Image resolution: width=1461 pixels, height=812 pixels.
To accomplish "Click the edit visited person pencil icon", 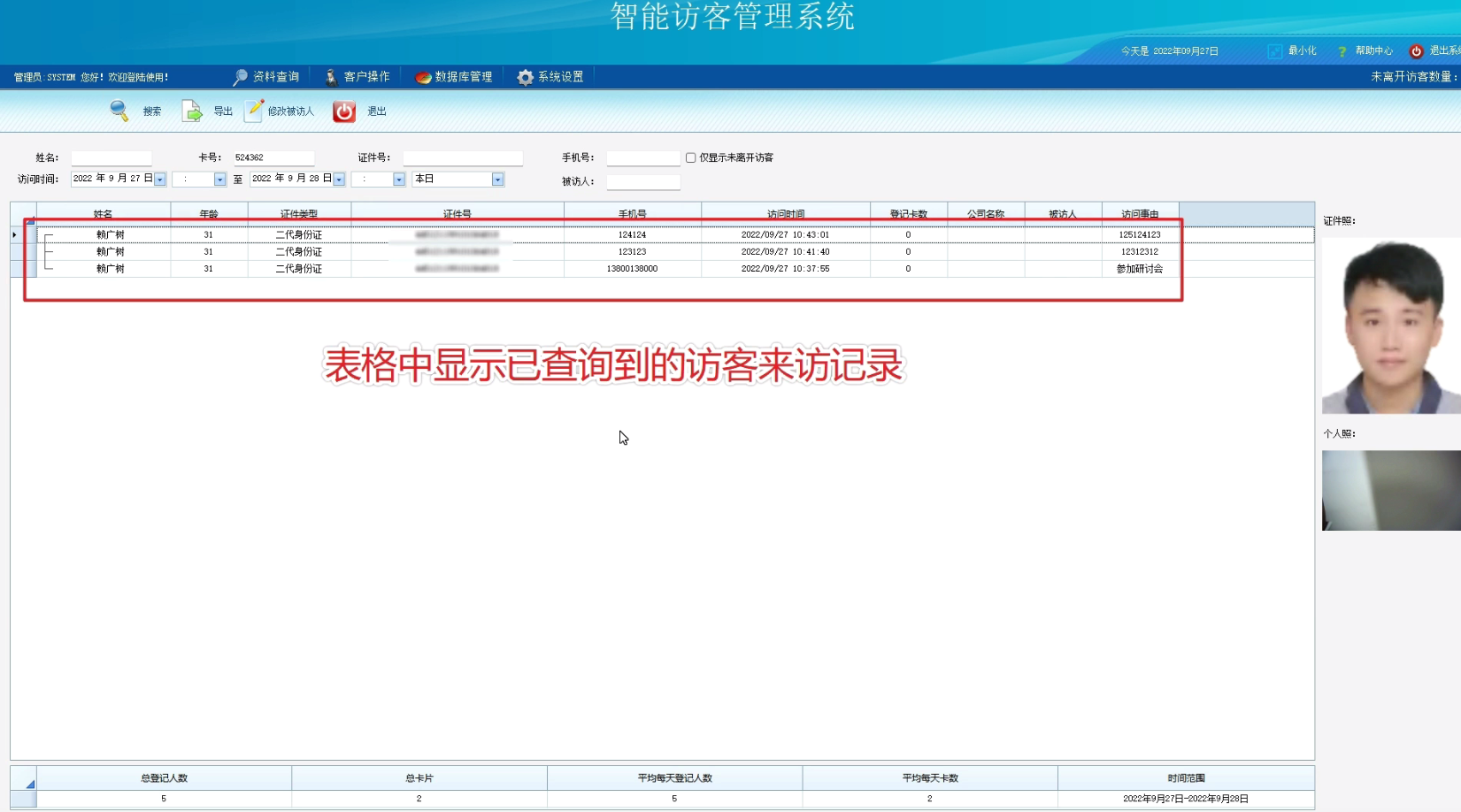I will click(x=254, y=110).
